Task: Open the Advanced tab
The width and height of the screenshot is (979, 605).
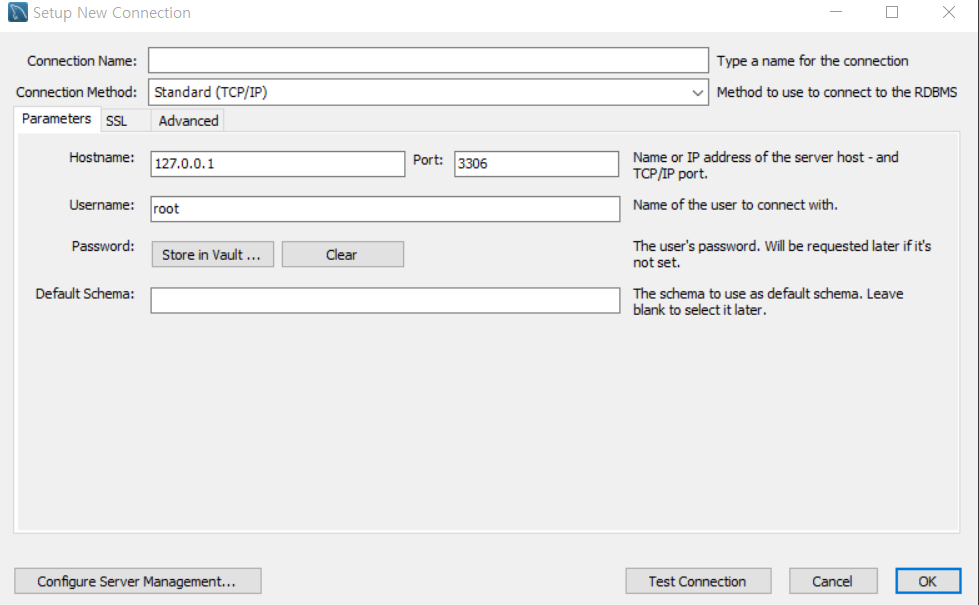Action: click(x=187, y=120)
